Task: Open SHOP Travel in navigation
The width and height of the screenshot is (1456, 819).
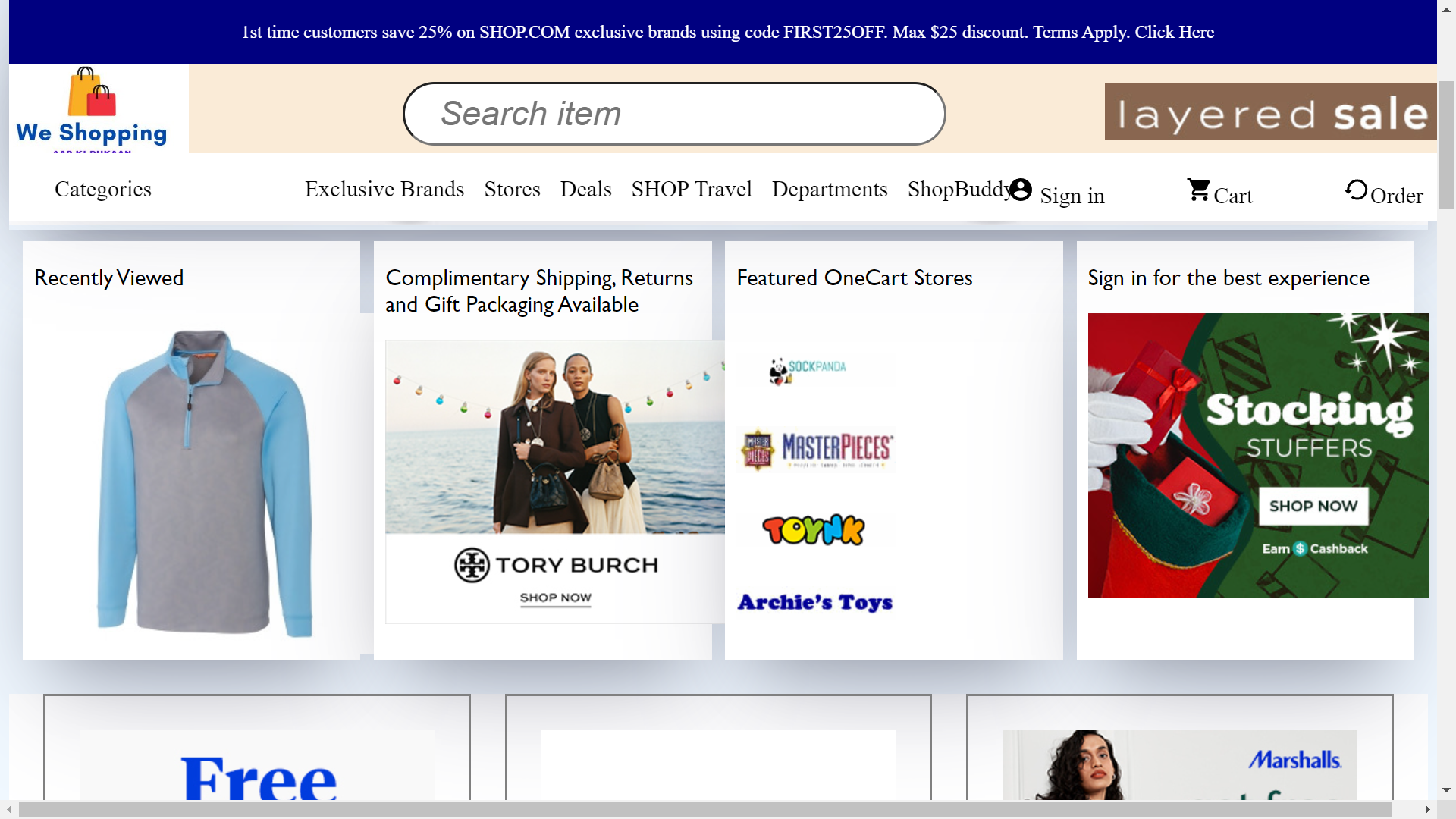Action: 692,190
